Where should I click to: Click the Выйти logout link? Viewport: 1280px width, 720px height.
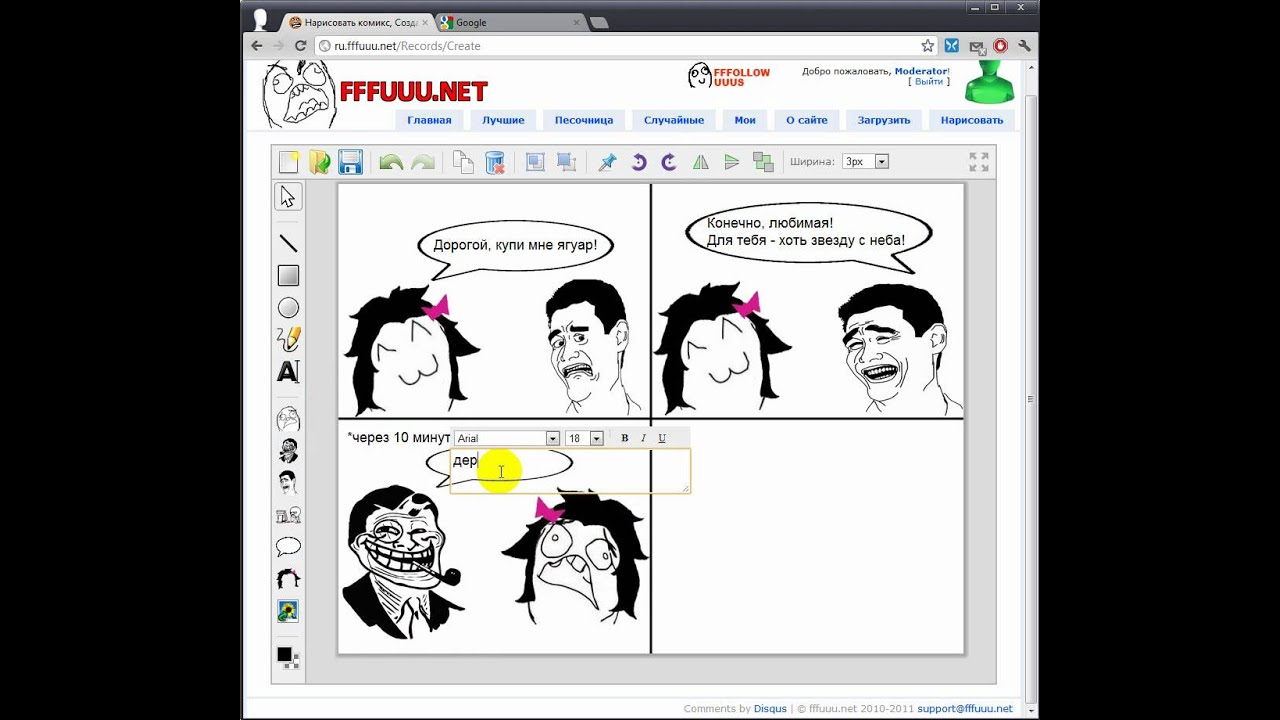coord(929,82)
